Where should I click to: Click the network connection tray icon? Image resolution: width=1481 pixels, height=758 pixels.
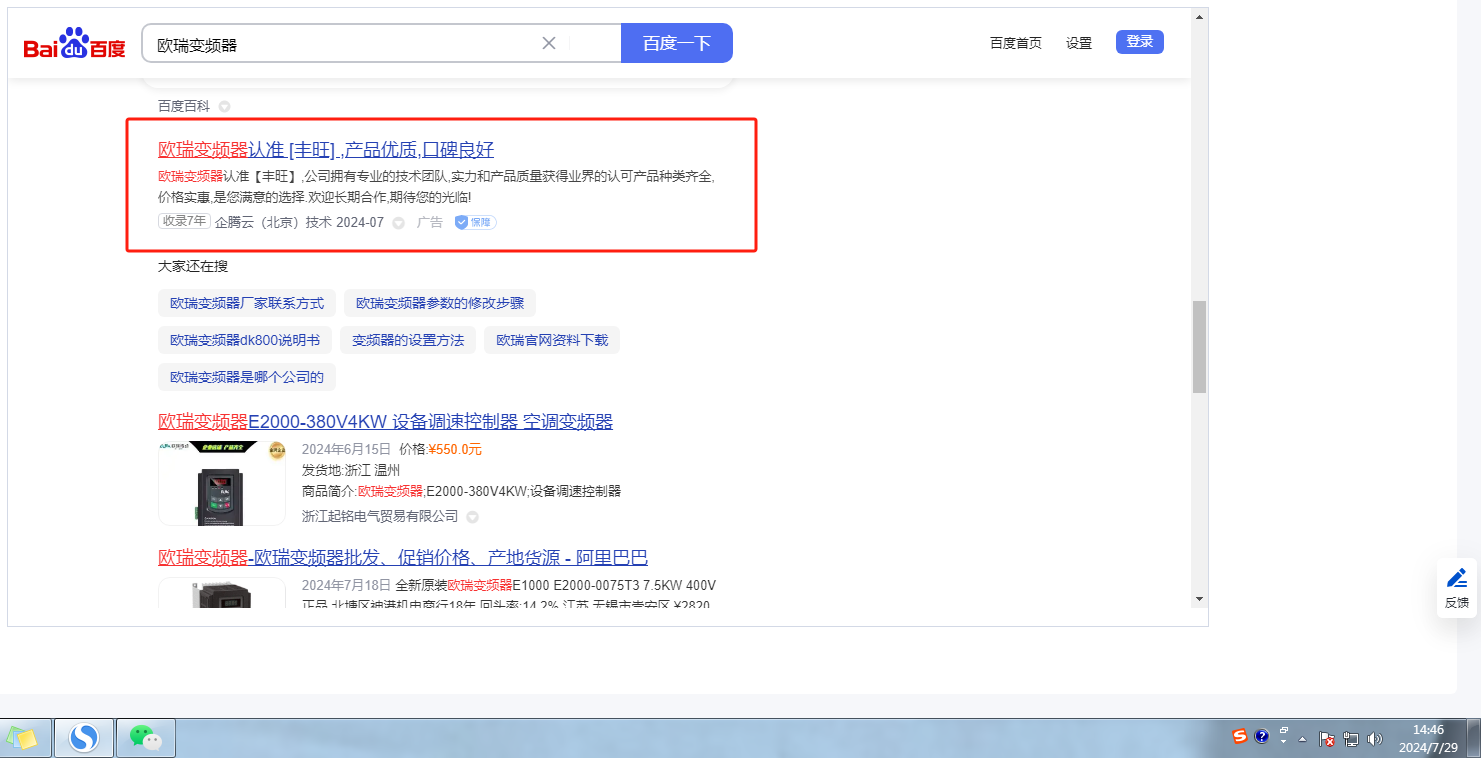pos(1351,739)
